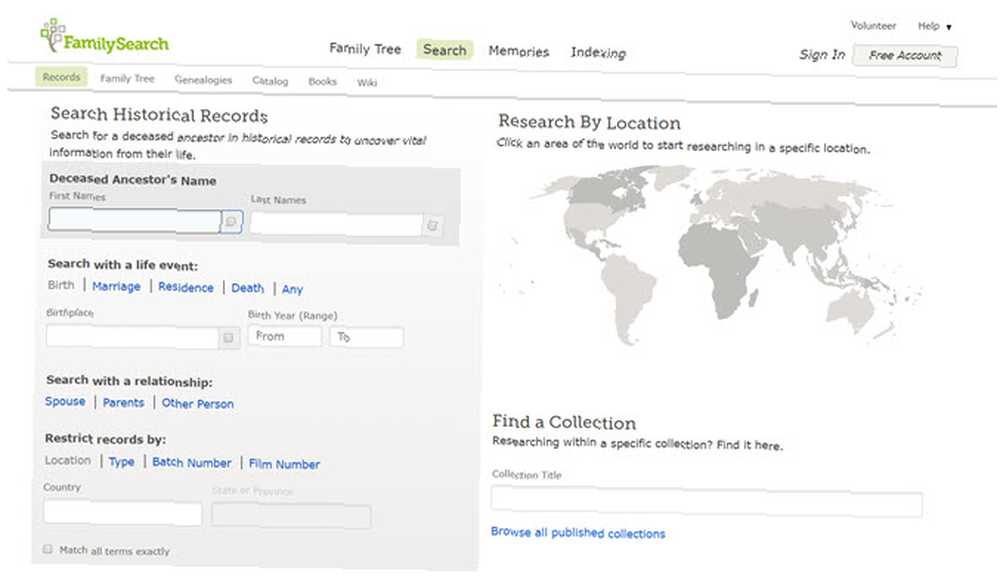This screenshot has height=583, width=1000.
Task: Select Death life event
Action: (x=247, y=288)
